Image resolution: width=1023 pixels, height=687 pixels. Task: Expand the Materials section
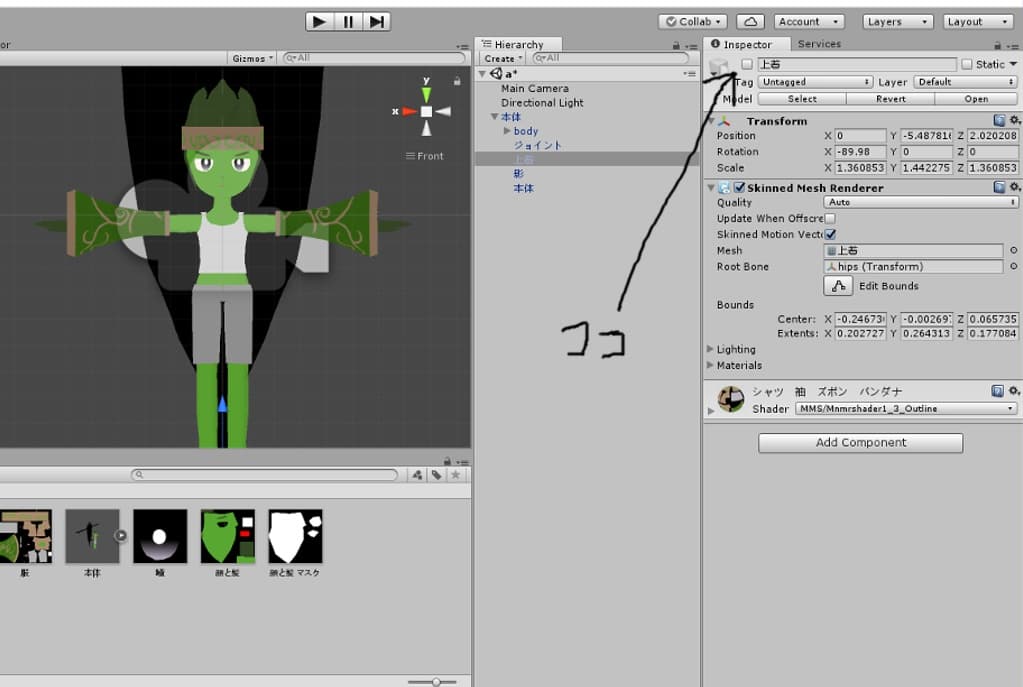pos(710,365)
